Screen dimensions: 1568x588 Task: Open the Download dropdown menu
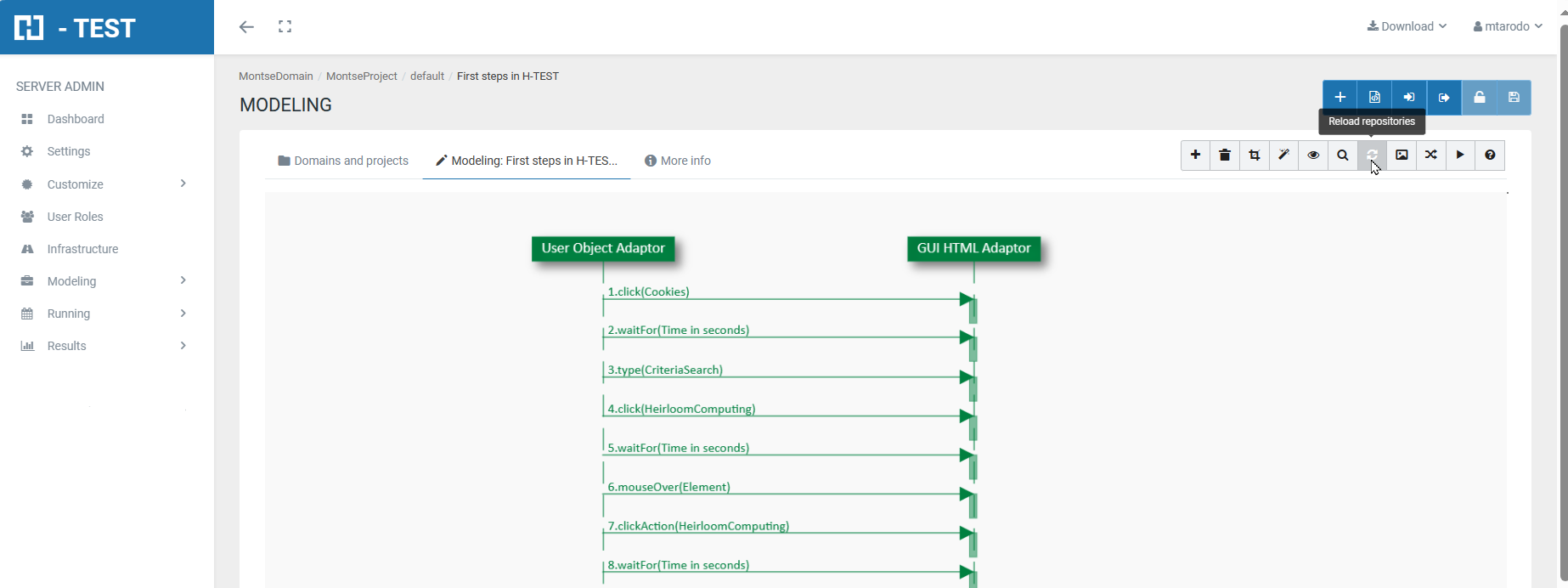click(1407, 26)
